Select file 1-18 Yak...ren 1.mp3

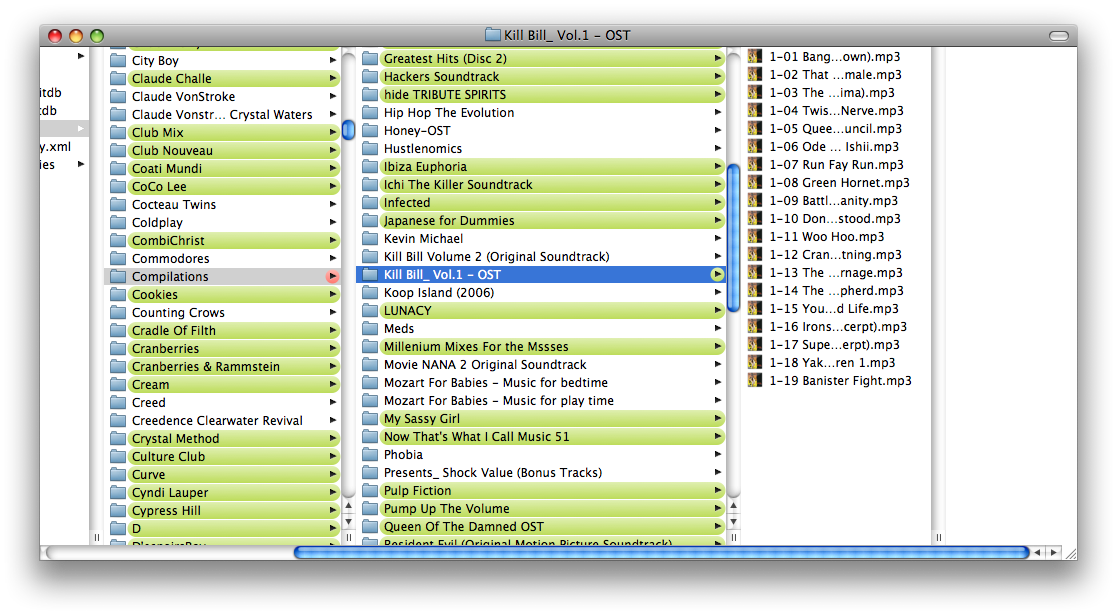835,363
